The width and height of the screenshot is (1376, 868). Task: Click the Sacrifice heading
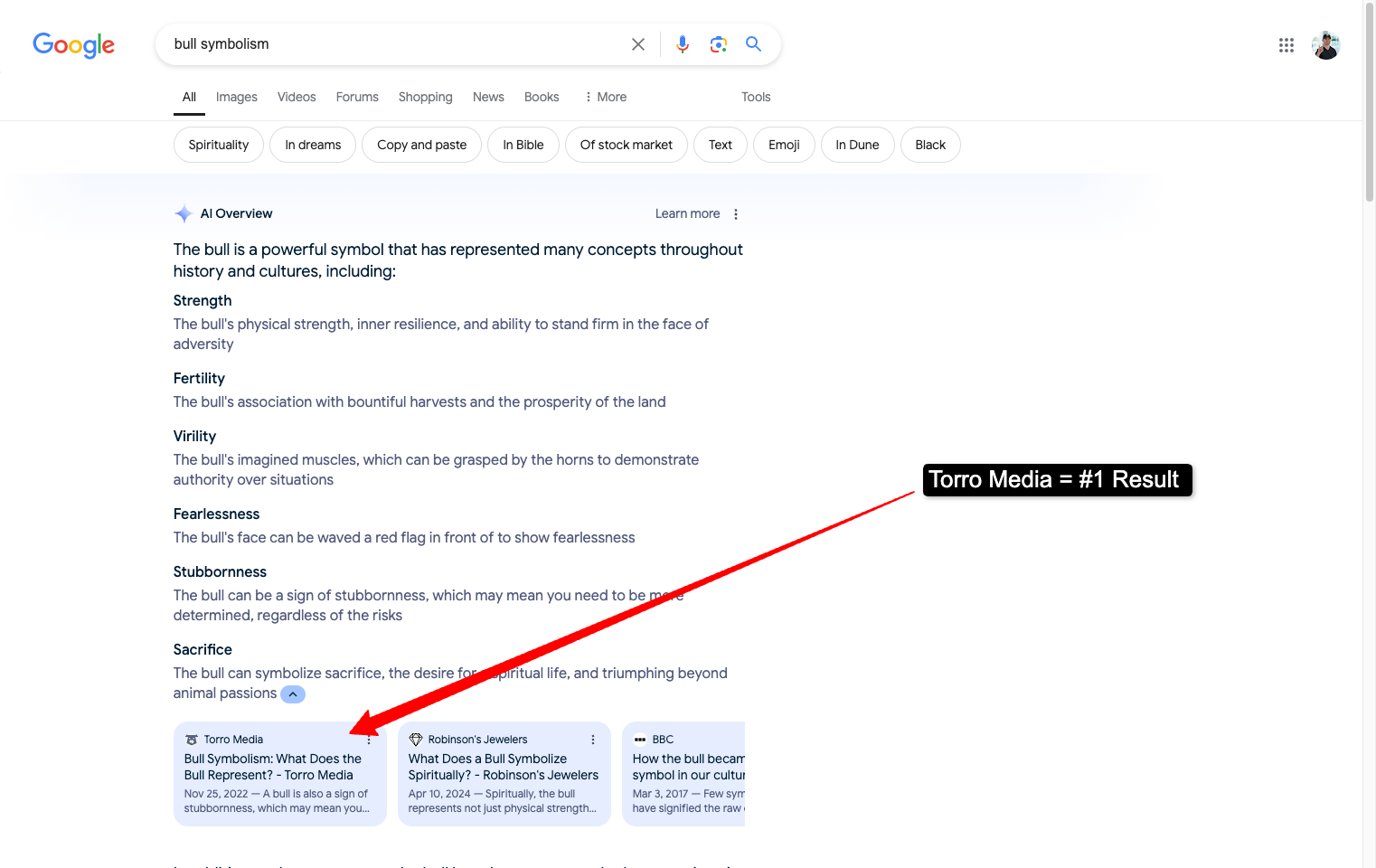pyautogui.click(x=203, y=650)
